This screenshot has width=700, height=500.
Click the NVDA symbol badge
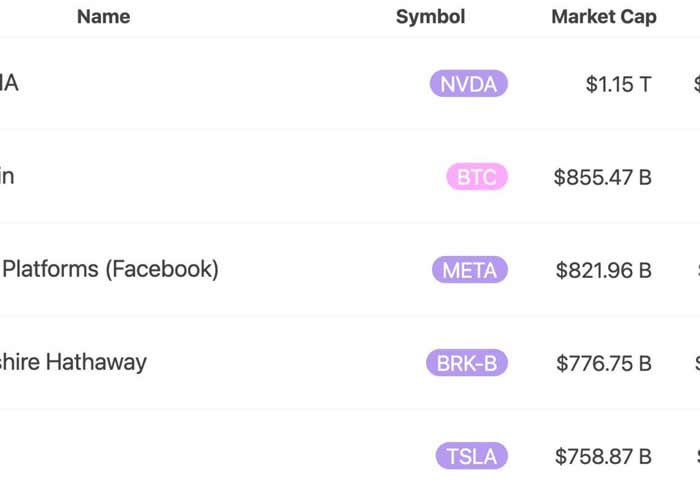469,83
